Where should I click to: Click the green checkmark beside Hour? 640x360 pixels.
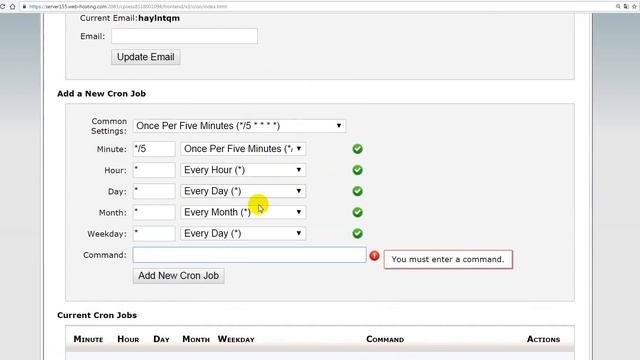(x=358, y=170)
